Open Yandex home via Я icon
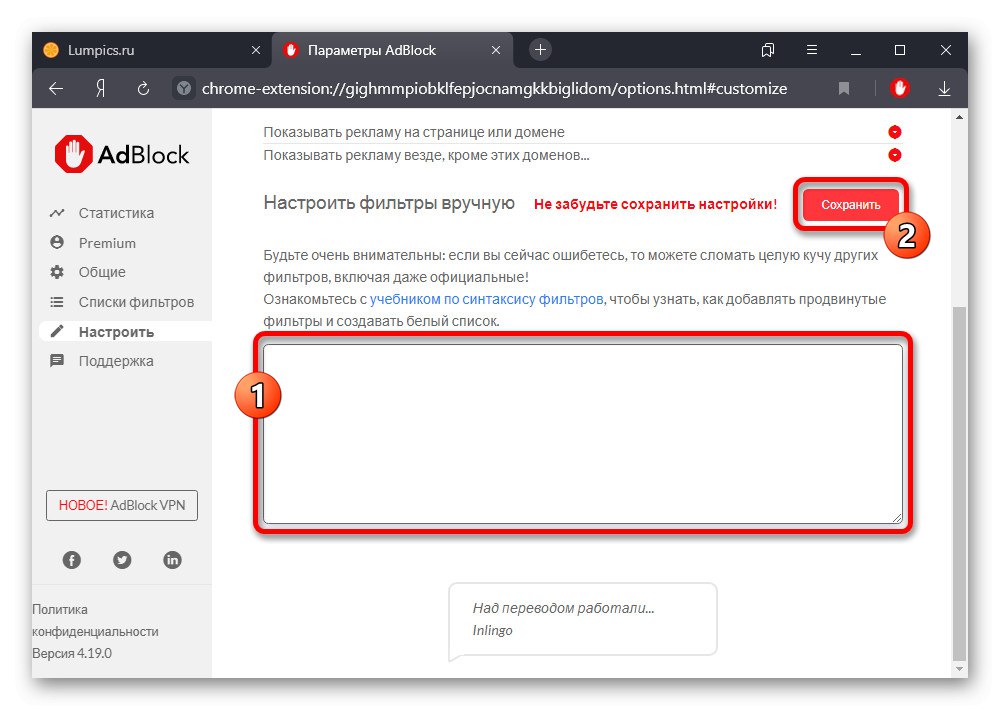Screen dimensions: 1000x710 point(100,89)
